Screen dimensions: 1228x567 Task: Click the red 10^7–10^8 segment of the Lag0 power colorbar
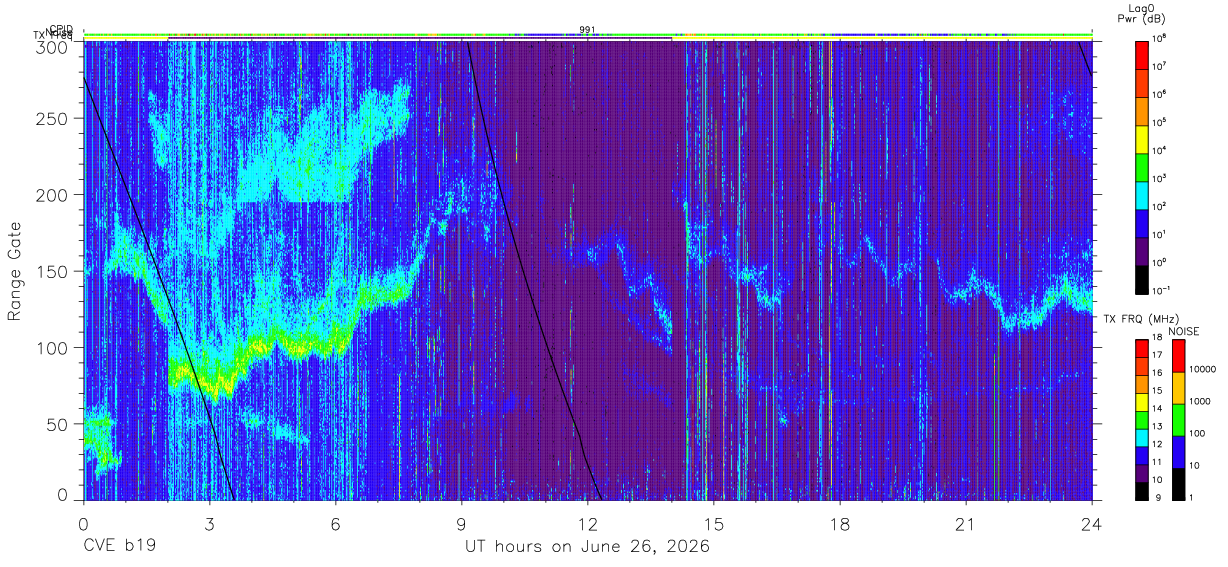(1142, 53)
